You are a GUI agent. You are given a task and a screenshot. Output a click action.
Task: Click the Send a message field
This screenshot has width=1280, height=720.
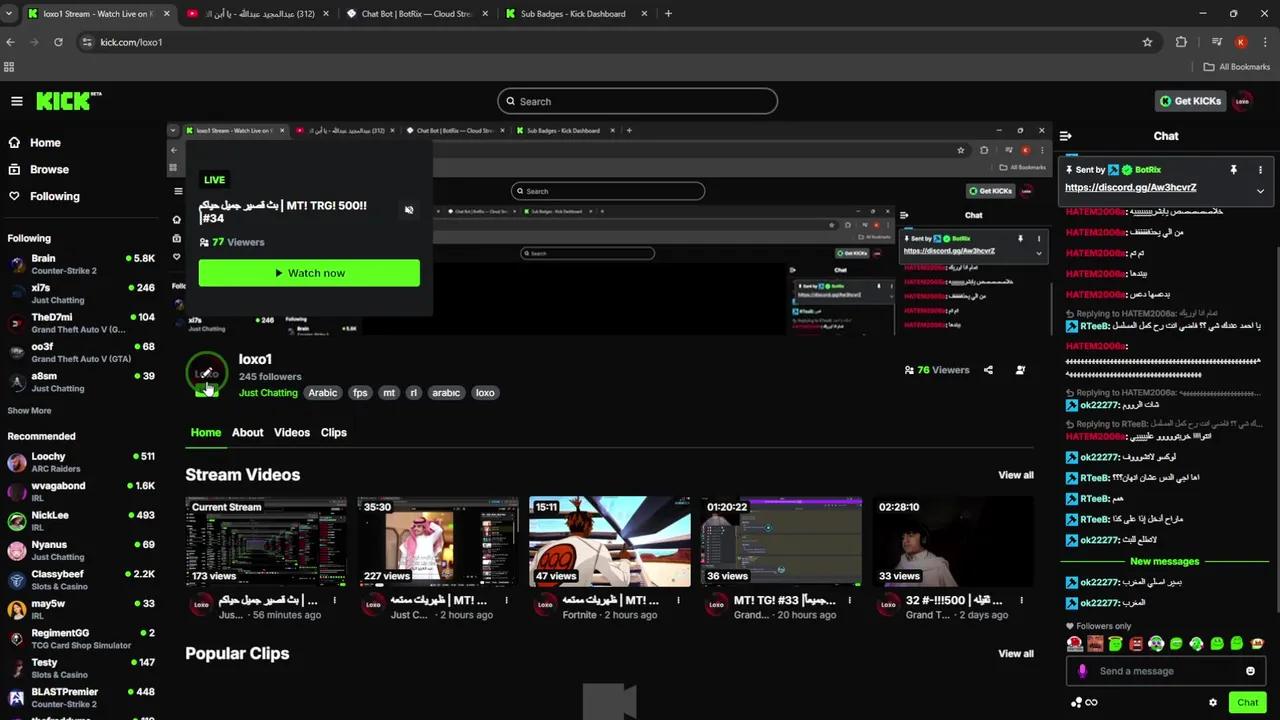tap(1166, 671)
